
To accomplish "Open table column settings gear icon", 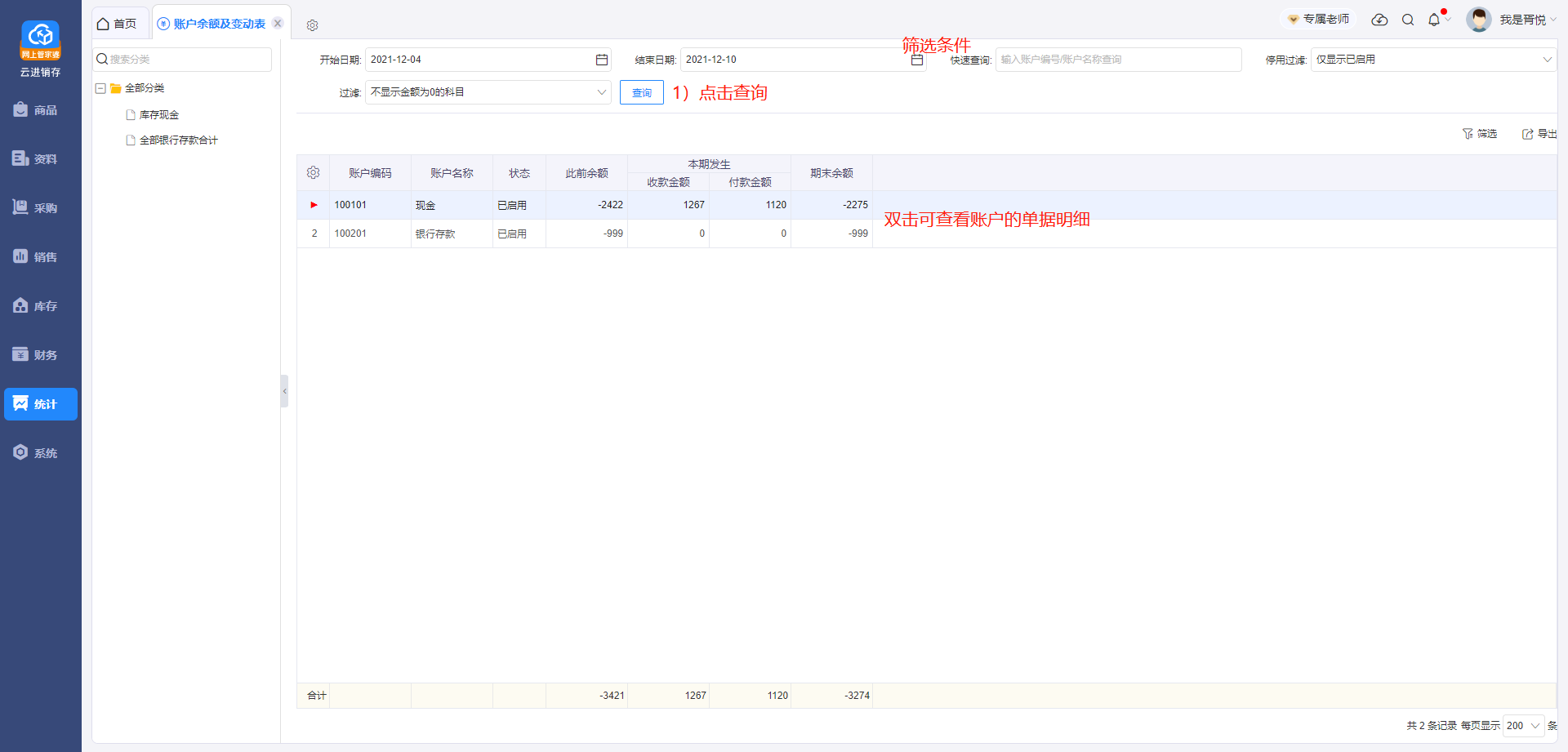I will pyautogui.click(x=313, y=173).
